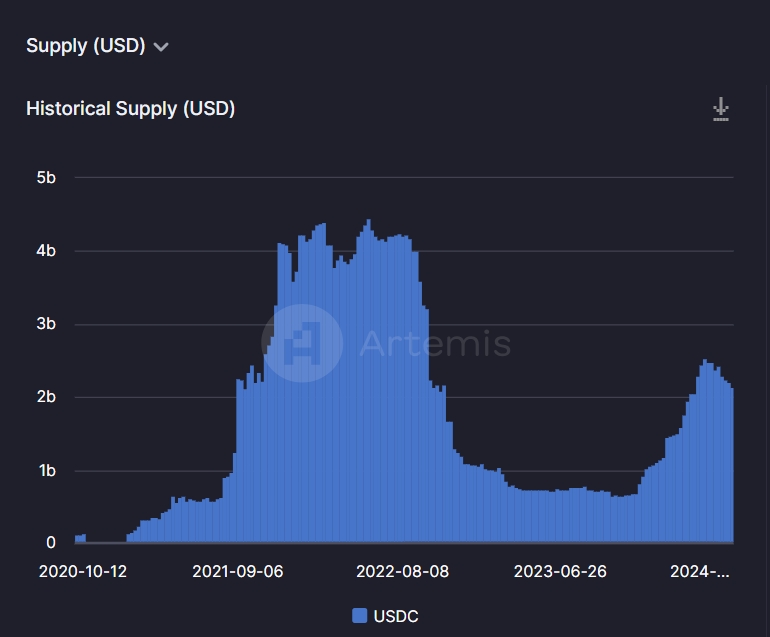770x637 pixels.
Task: Click the Artemis watermark logo icon
Action: click(302, 344)
